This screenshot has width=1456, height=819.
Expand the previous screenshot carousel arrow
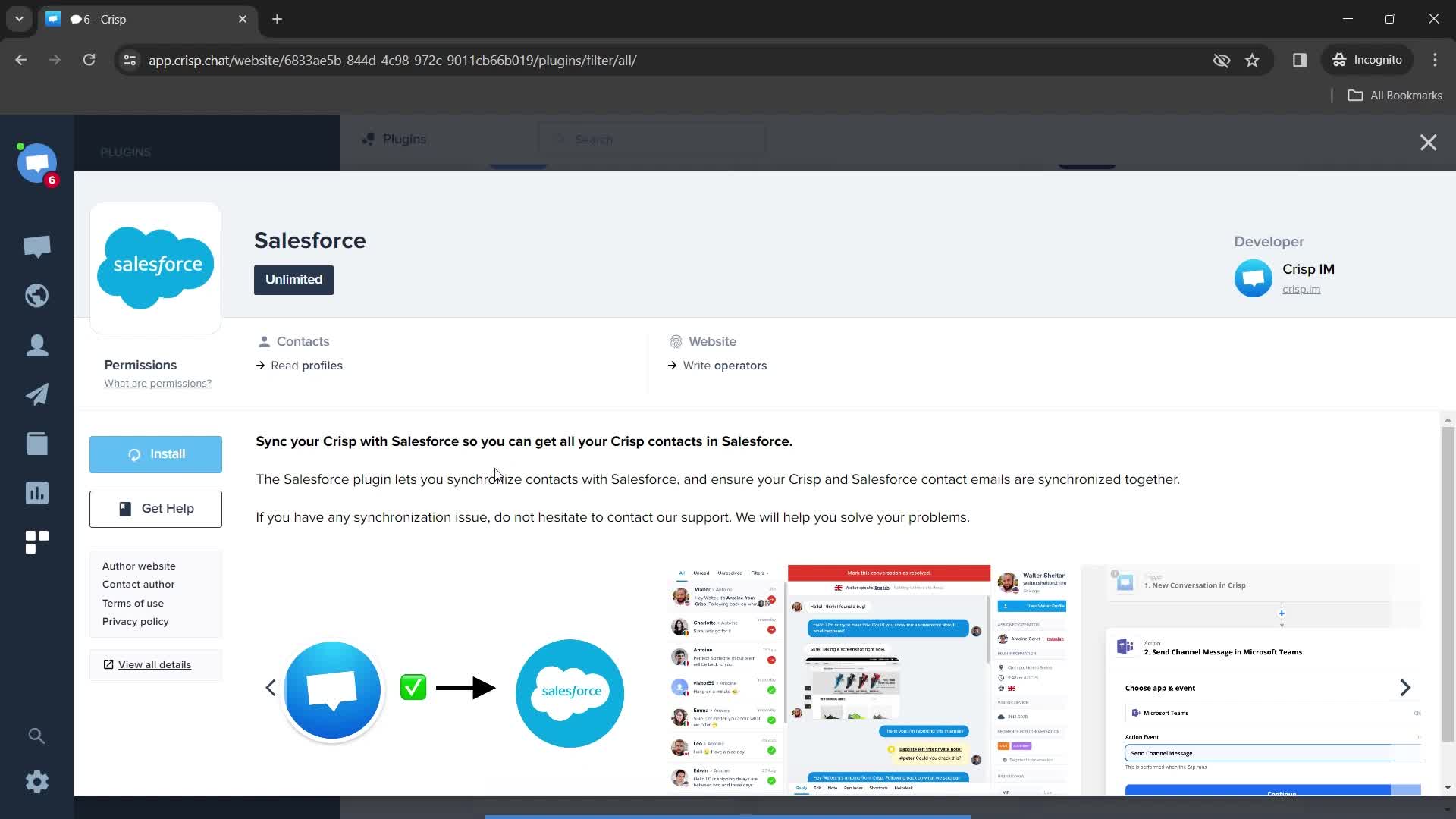[270, 687]
